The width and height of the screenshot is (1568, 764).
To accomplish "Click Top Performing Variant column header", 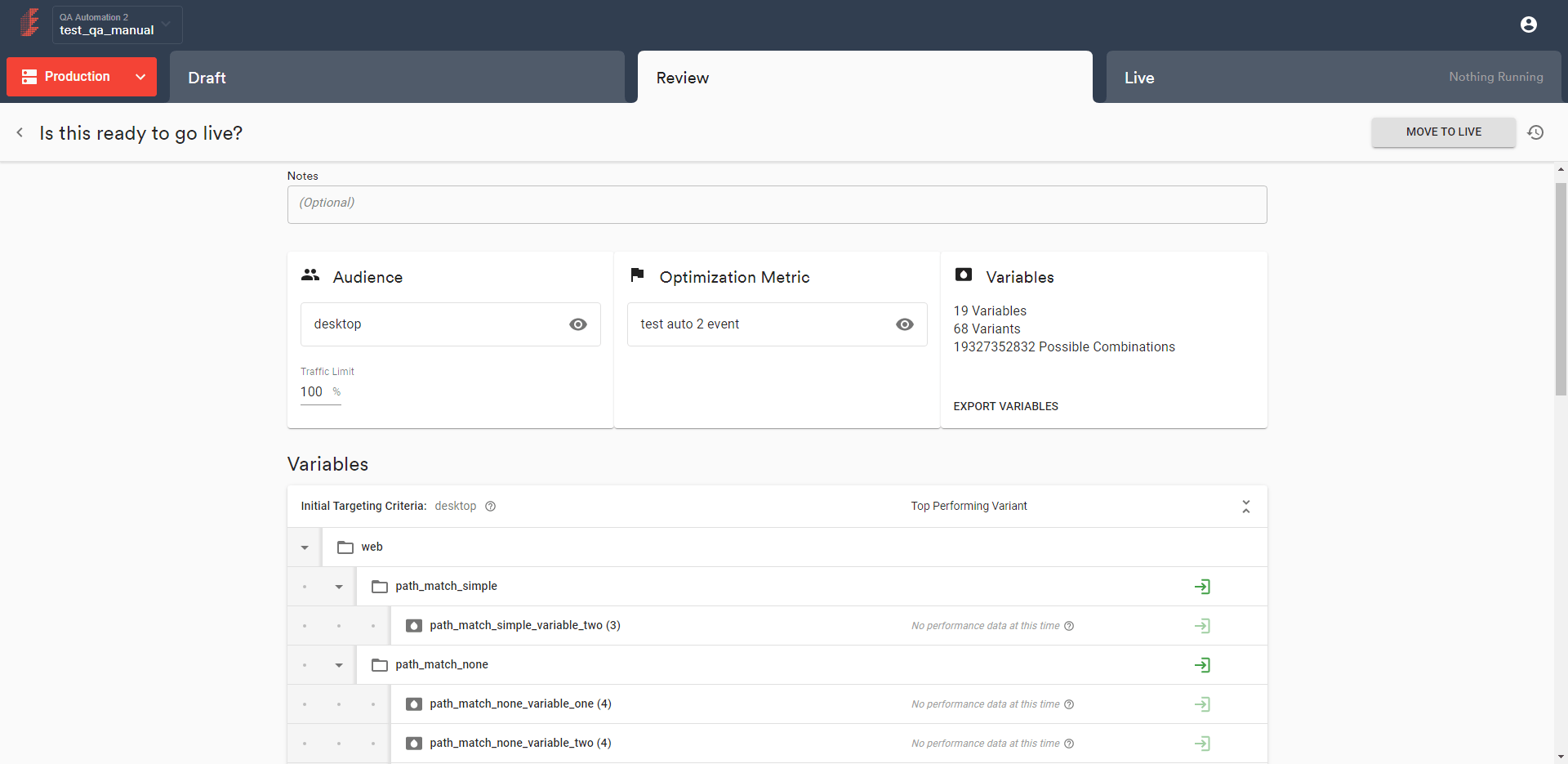I will tap(969, 507).
